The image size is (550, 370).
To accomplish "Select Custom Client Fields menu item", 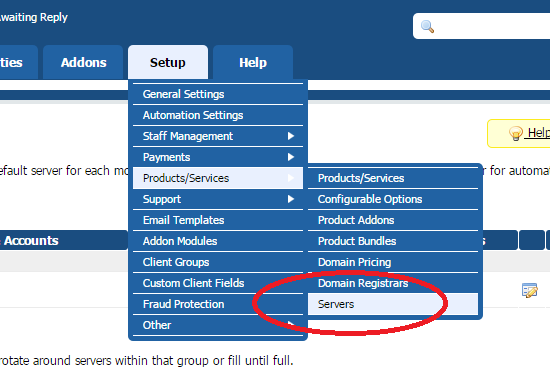I will point(218,283).
